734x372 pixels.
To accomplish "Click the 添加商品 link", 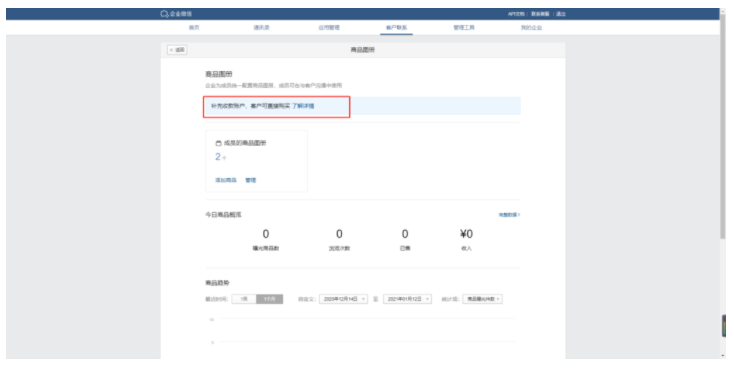I will [226, 180].
